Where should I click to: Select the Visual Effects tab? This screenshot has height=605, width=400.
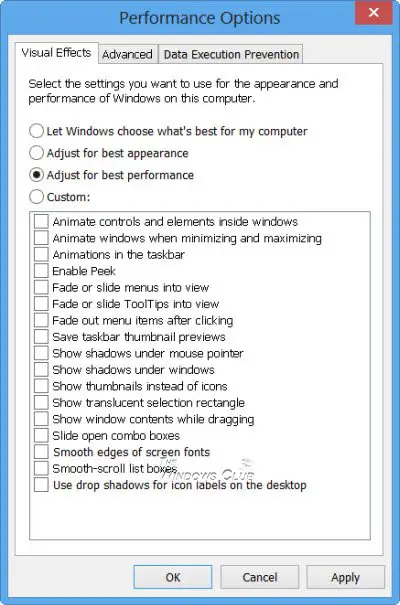click(56, 52)
